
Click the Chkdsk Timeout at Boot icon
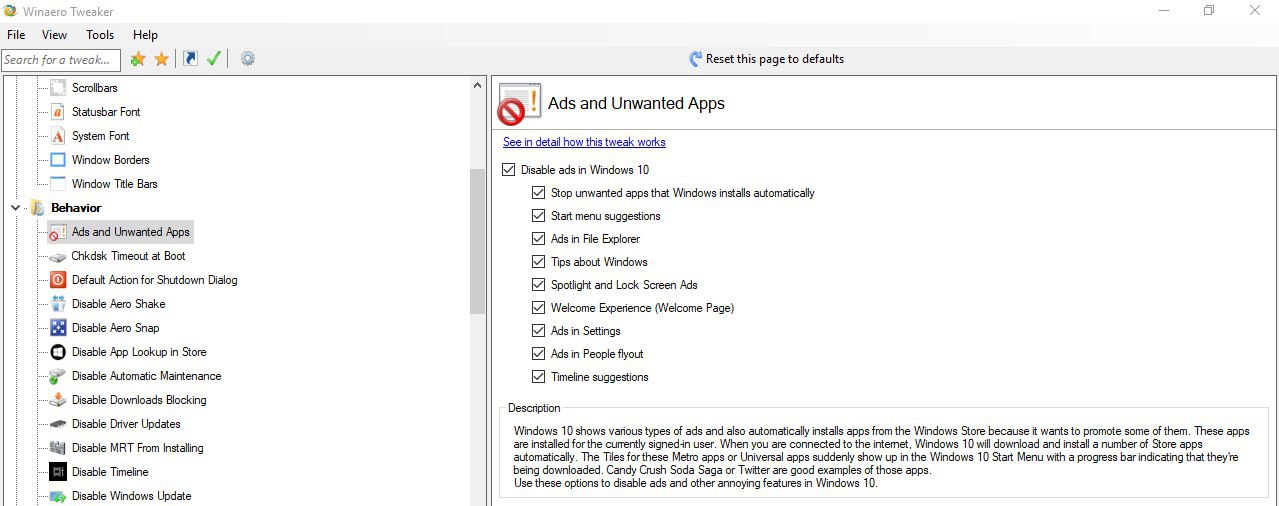57,256
